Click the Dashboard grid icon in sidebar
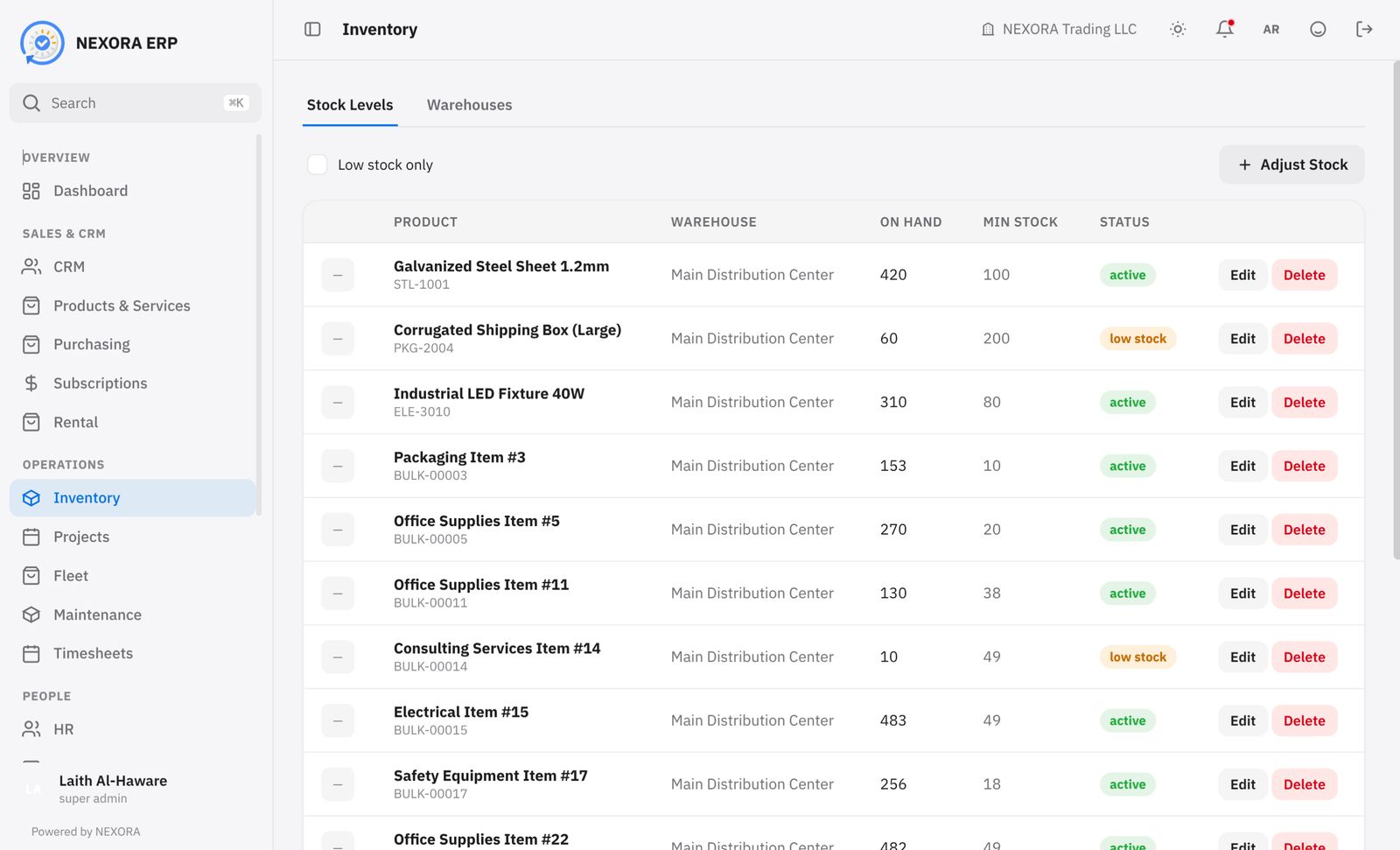The image size is (1400, 850). click(x=31, y=191)
